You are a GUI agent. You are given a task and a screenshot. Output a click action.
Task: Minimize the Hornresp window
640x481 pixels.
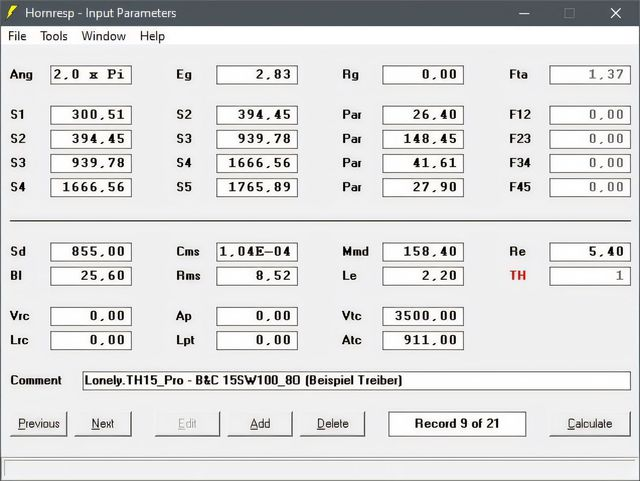pos(524,13)
